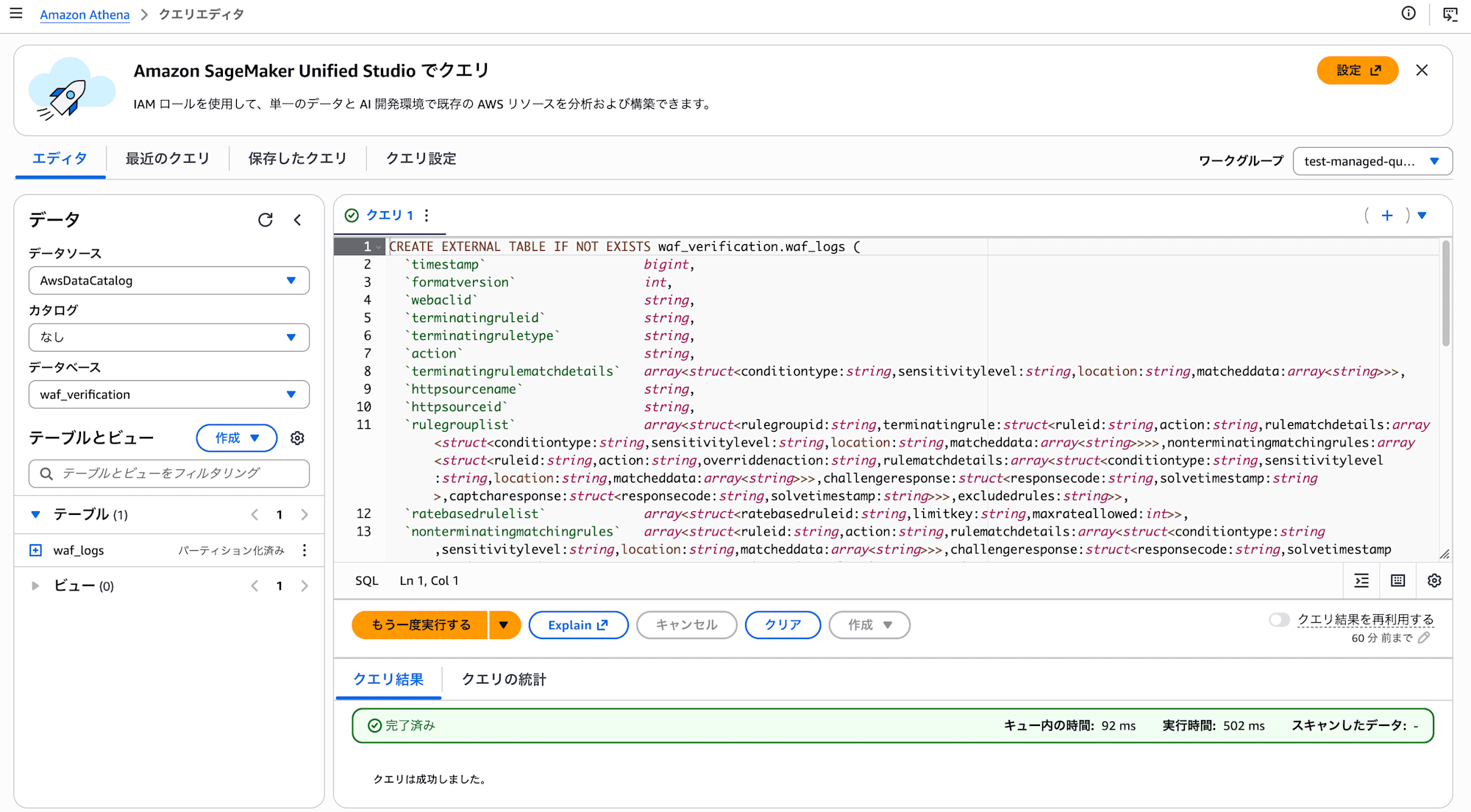This screenshot has width=1471, height=812.
Task: Dismiss the SageMaker Unified Studio banner
Action: [1422, 70]
